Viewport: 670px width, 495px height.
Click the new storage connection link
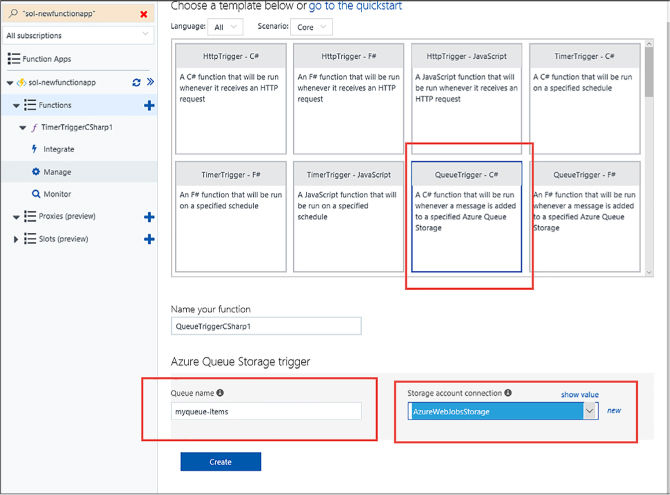(614, 410)
